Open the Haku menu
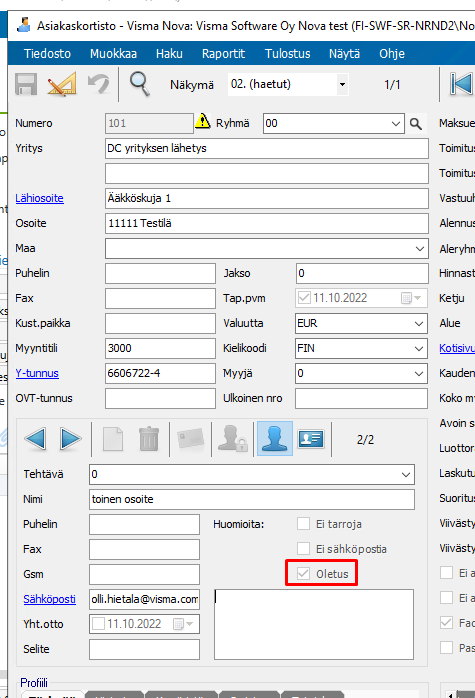This screenshot has height=698, width=475. pos(169,53)
